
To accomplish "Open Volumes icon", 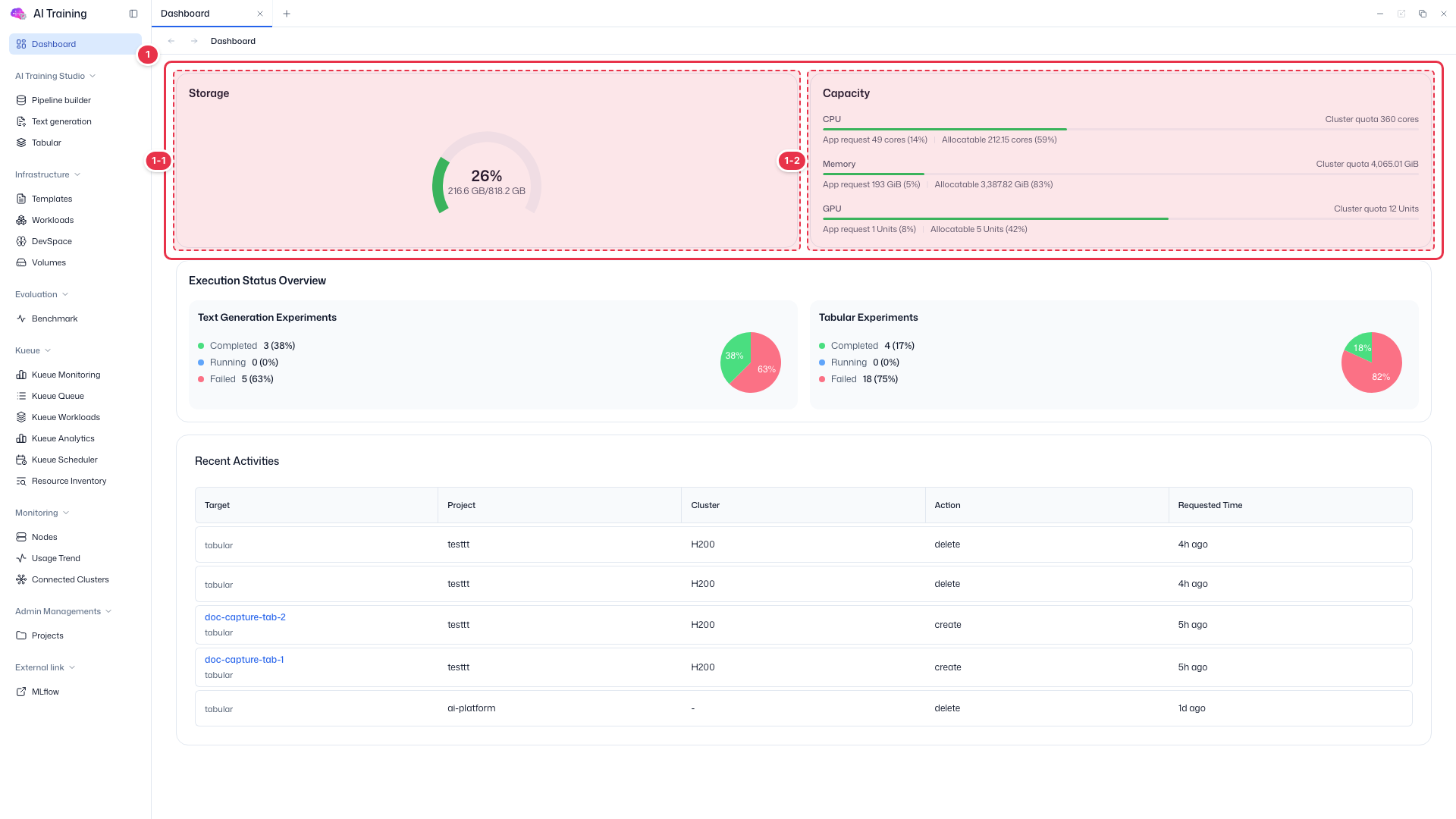I will click(x=21, y=262).
